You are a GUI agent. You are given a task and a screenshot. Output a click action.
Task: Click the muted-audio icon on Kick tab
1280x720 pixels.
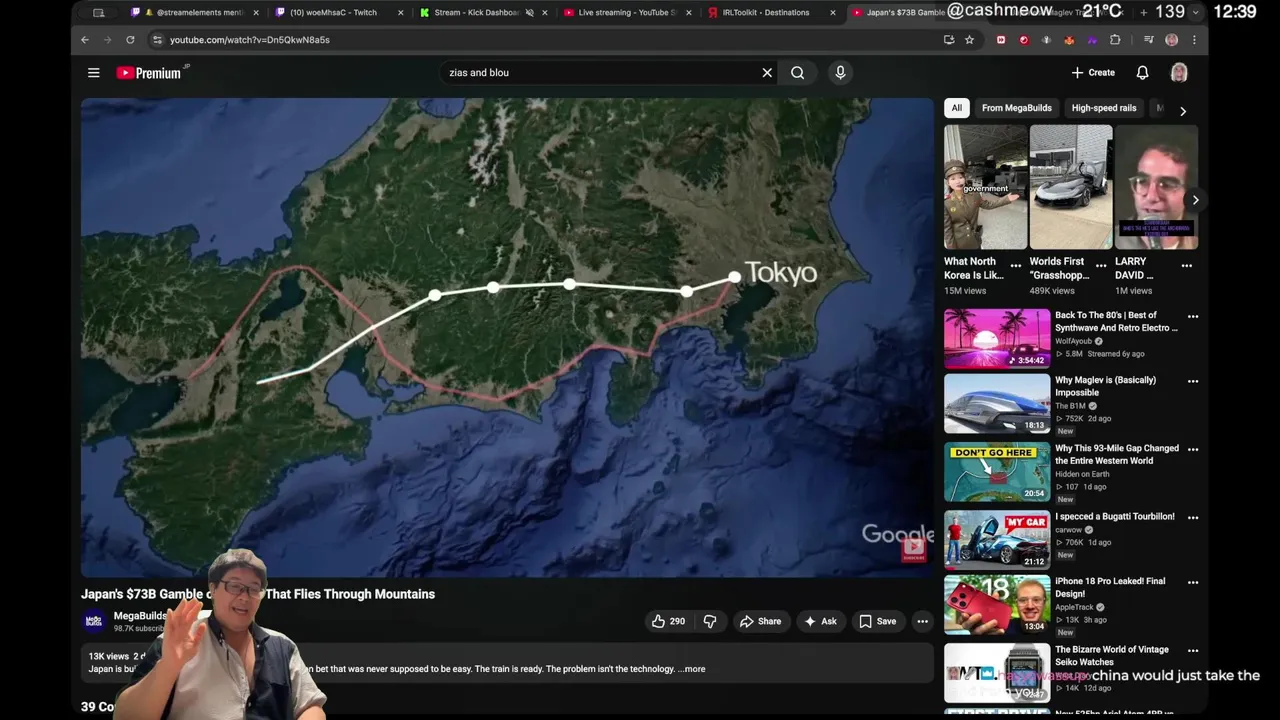[529, 13]
